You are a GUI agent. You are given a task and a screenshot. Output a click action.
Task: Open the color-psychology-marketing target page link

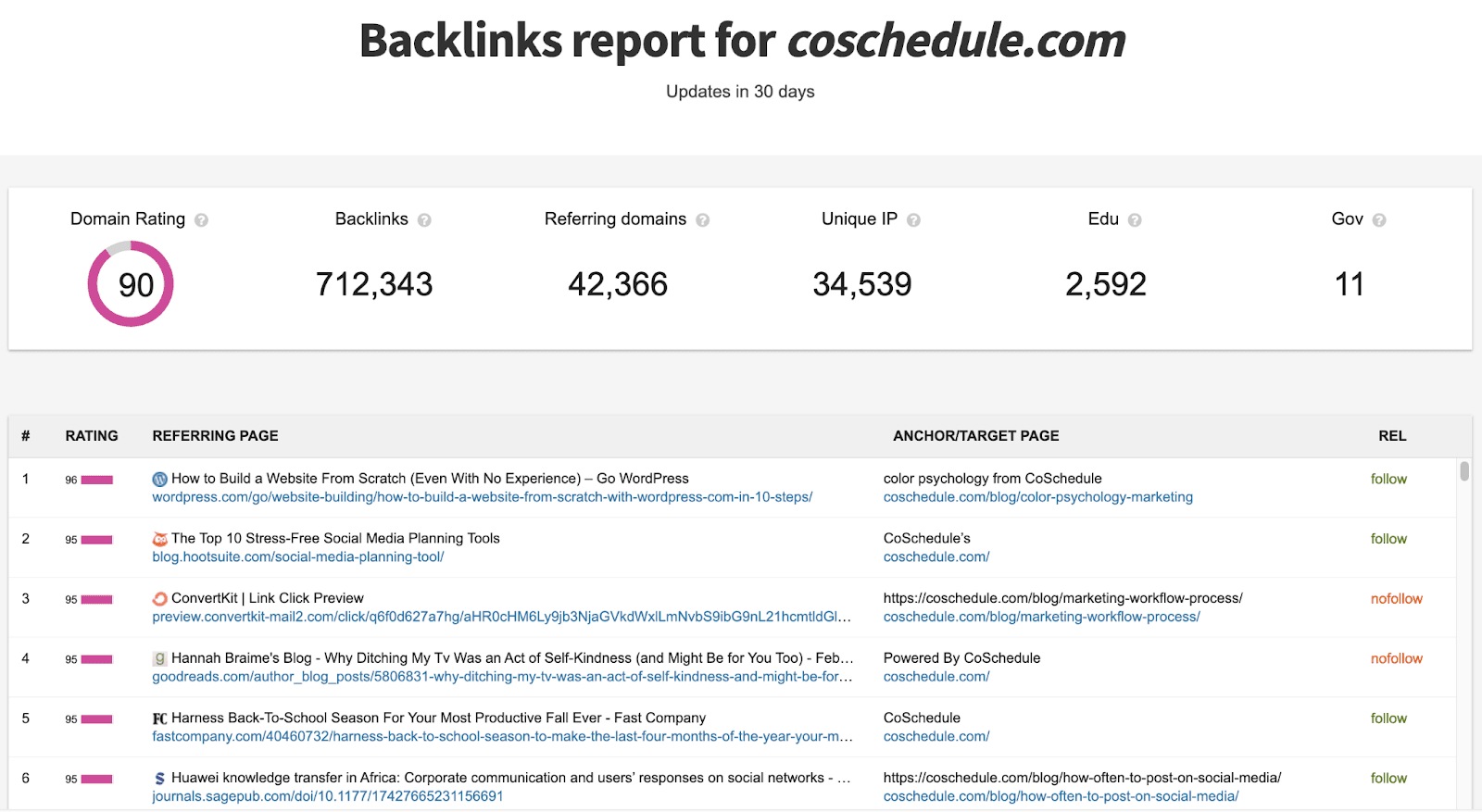[x=1037, y=497]
